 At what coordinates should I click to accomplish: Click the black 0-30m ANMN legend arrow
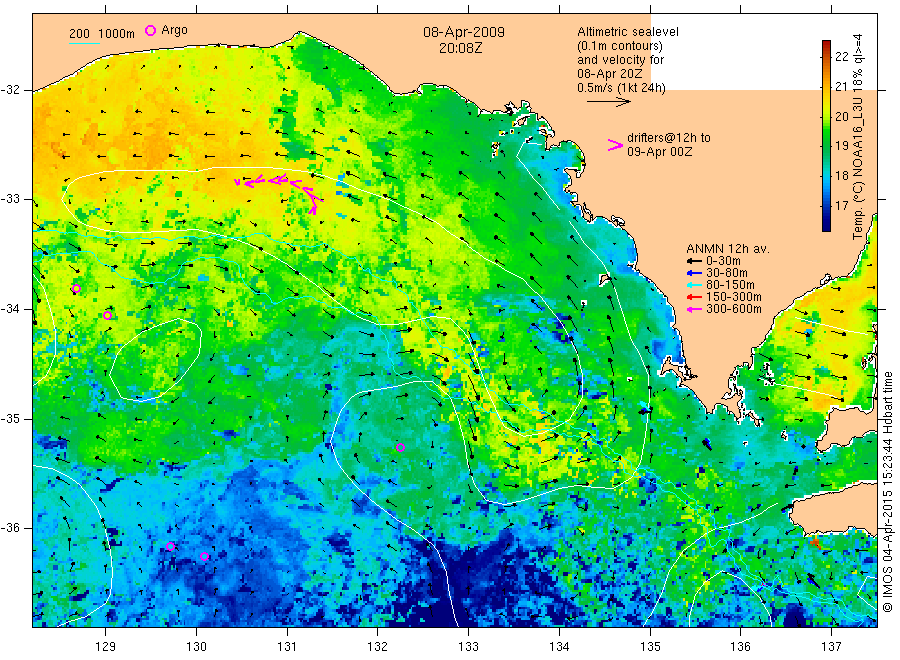pos(695,261)
